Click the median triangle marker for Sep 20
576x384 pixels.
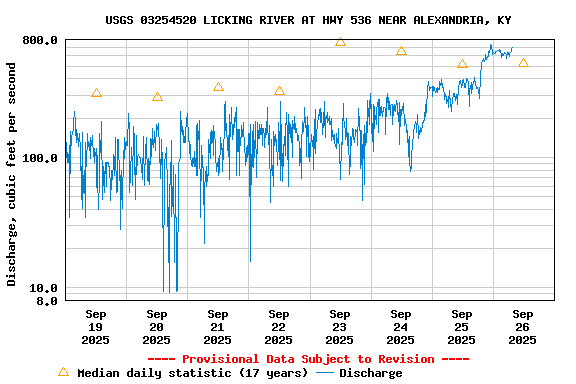[x=157, y=97]
